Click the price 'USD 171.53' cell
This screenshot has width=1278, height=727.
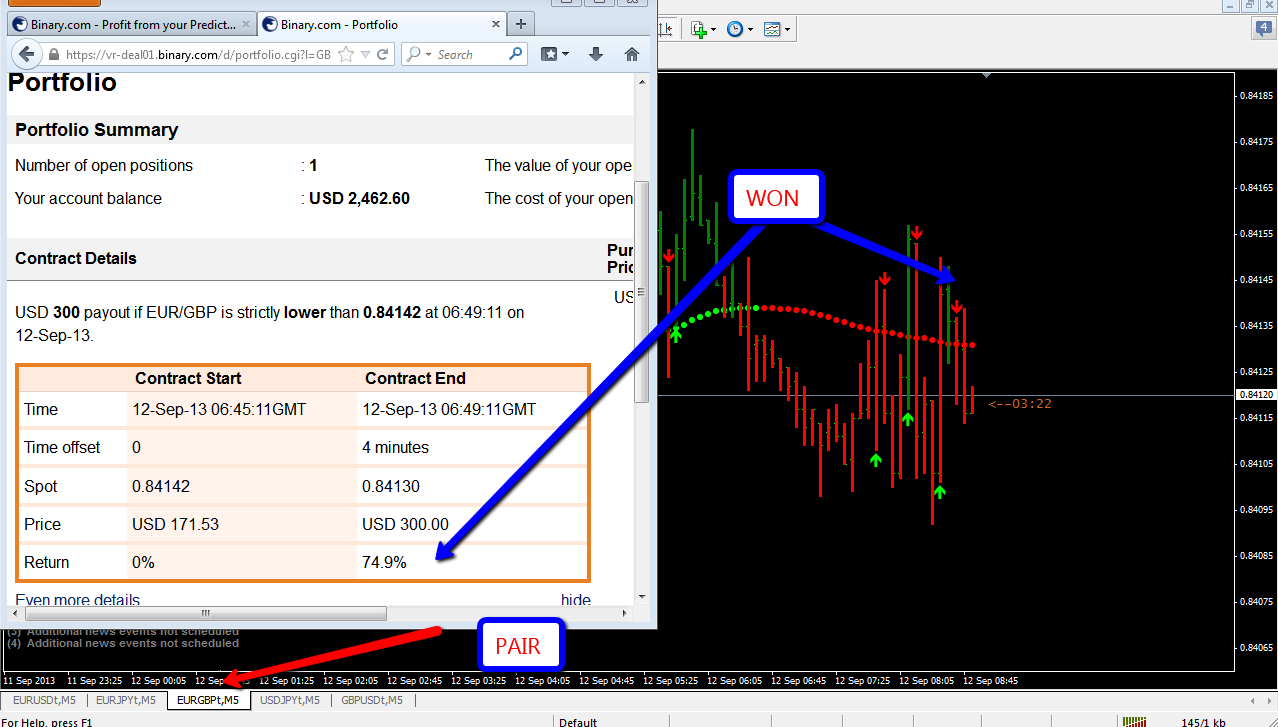click(175, 524)
